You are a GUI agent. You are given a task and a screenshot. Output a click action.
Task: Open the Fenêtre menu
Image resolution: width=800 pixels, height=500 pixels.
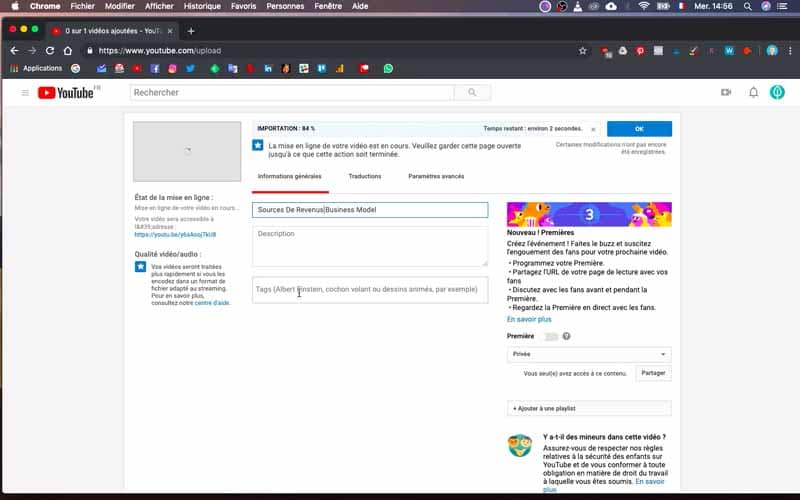pos(328,6)
